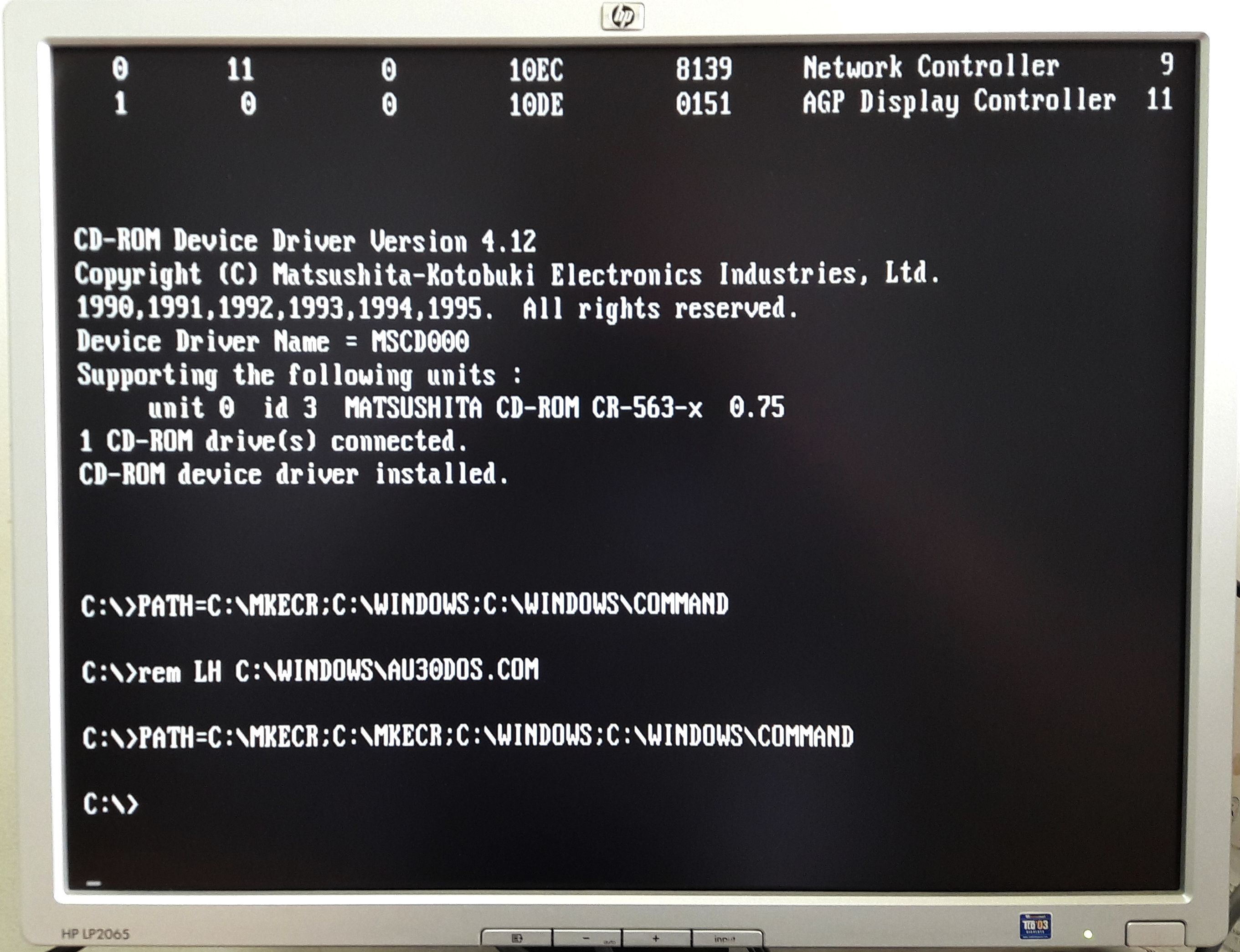Viewport: 1240px width, 952px height.
Task: Click firmware version '0.75'
Action: 756,407
